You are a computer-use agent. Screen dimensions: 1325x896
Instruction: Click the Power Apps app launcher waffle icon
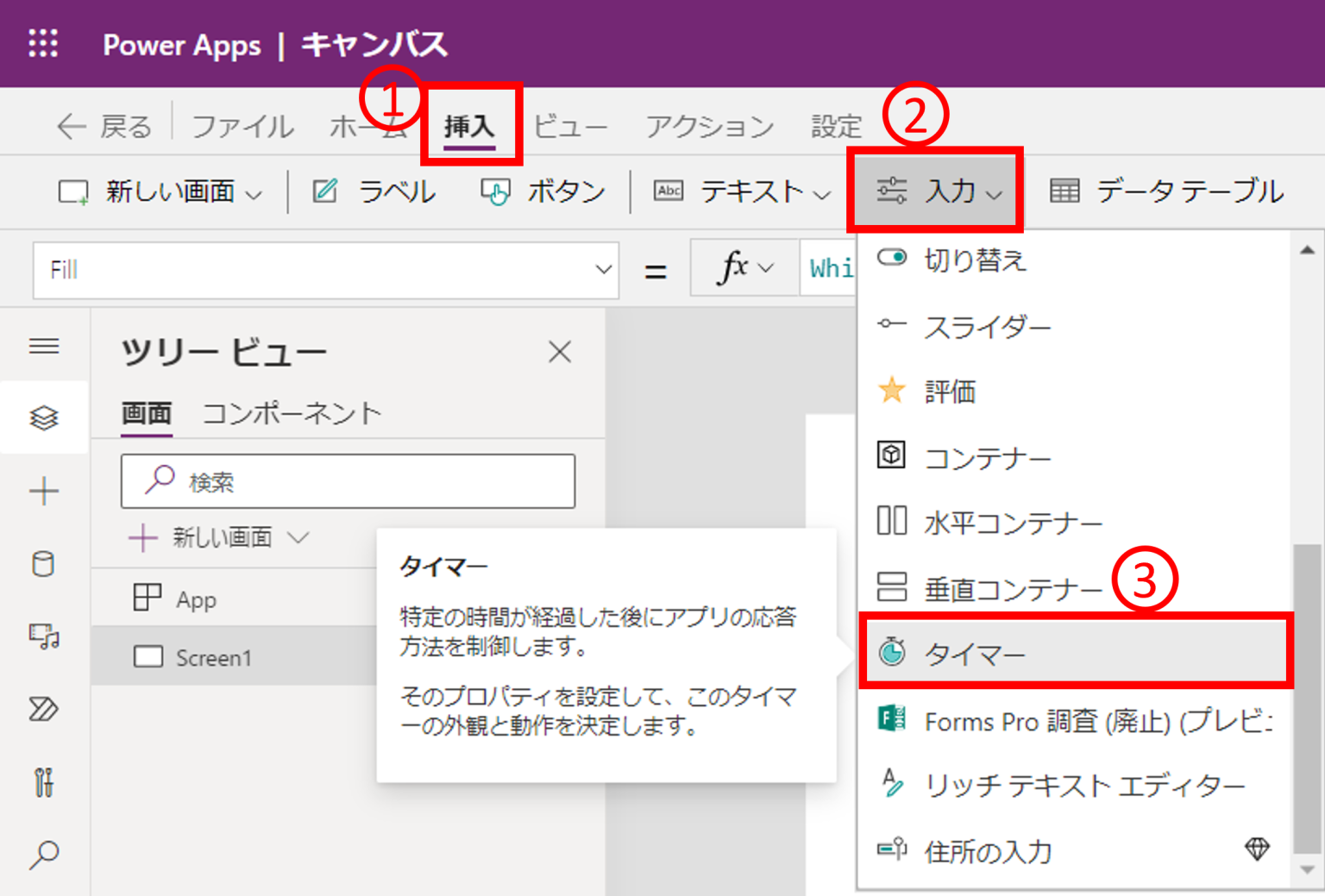tap(41, 44)
